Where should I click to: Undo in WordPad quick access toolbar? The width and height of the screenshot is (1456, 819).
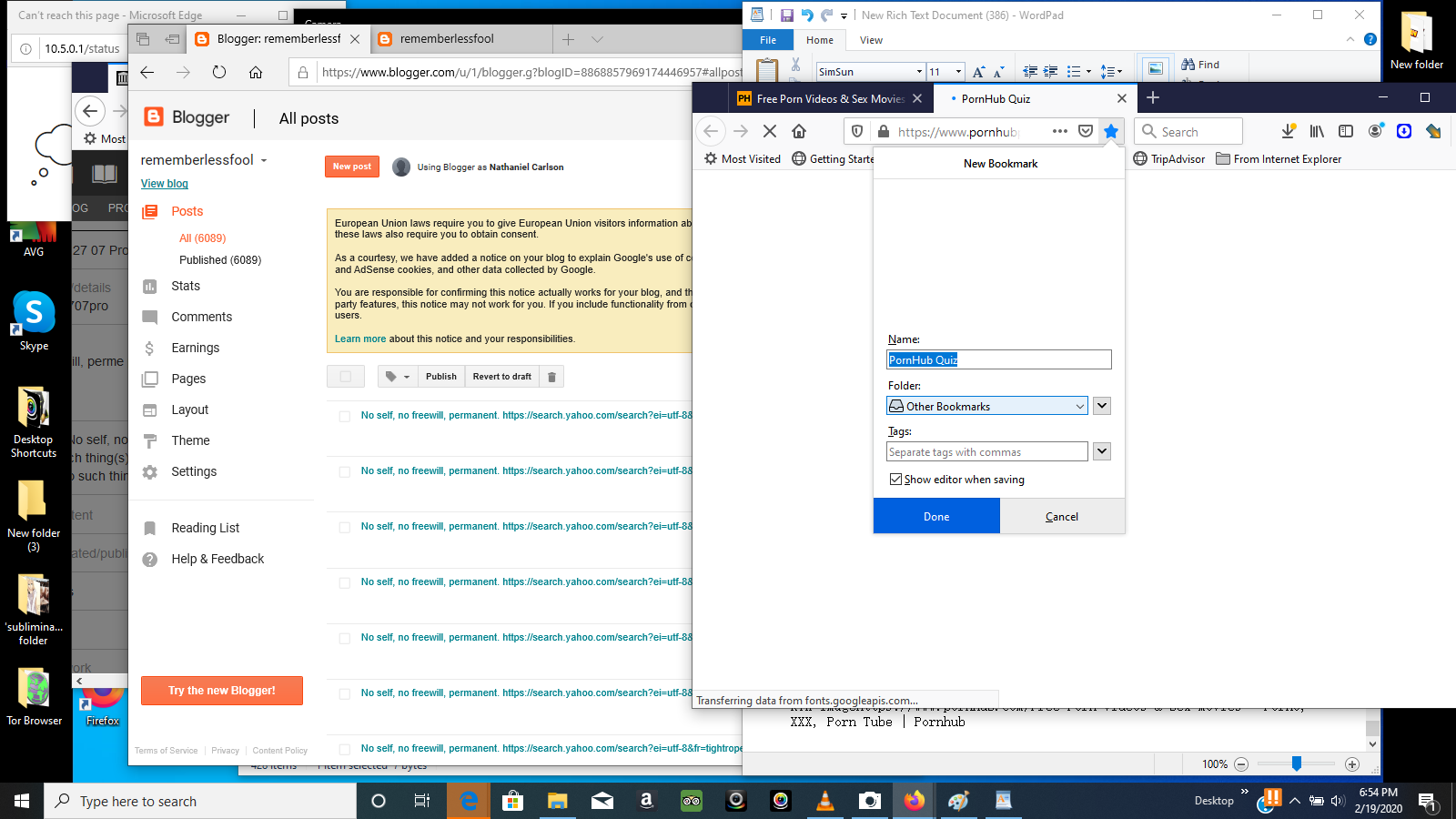pos(807,15)
